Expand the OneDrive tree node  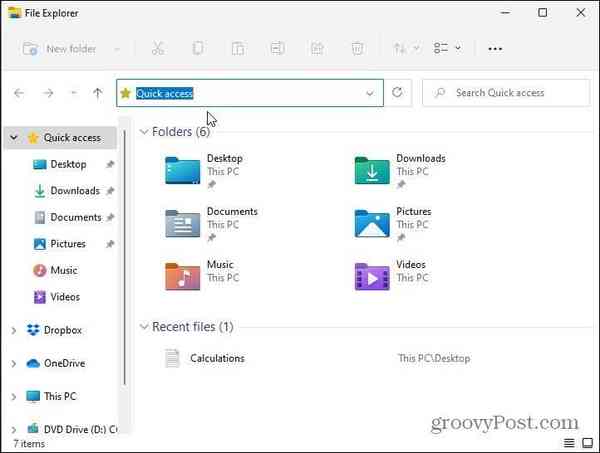point(14,363)
